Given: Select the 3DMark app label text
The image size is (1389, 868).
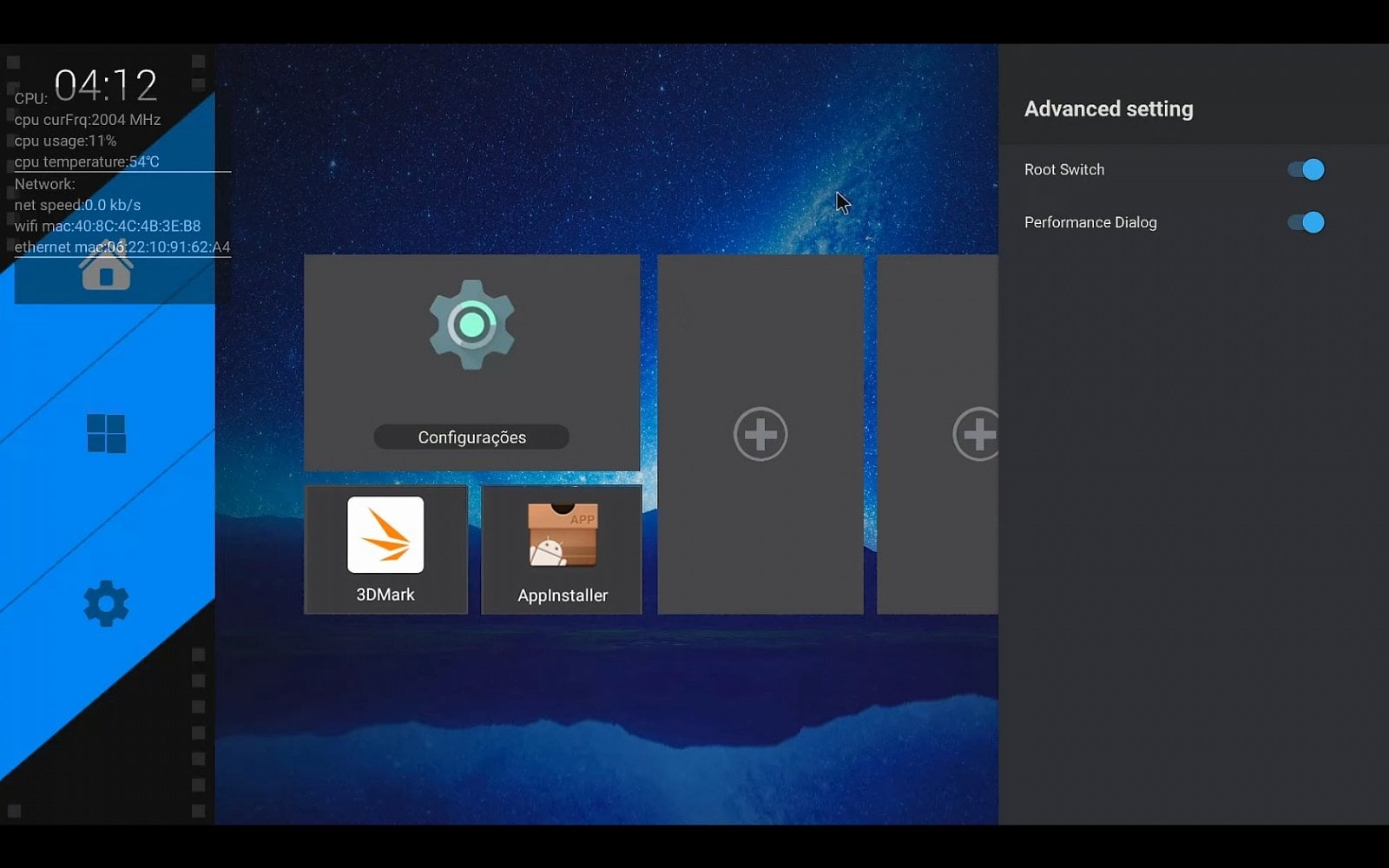Looking at the screenshot, I should [x=385, y=595].
